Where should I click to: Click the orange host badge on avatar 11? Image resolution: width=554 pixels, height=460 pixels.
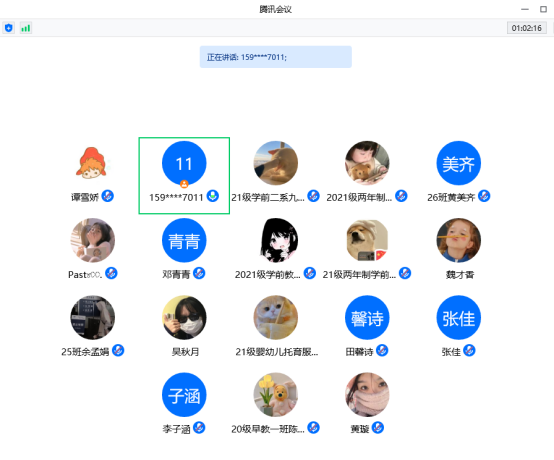pos(184,184)
